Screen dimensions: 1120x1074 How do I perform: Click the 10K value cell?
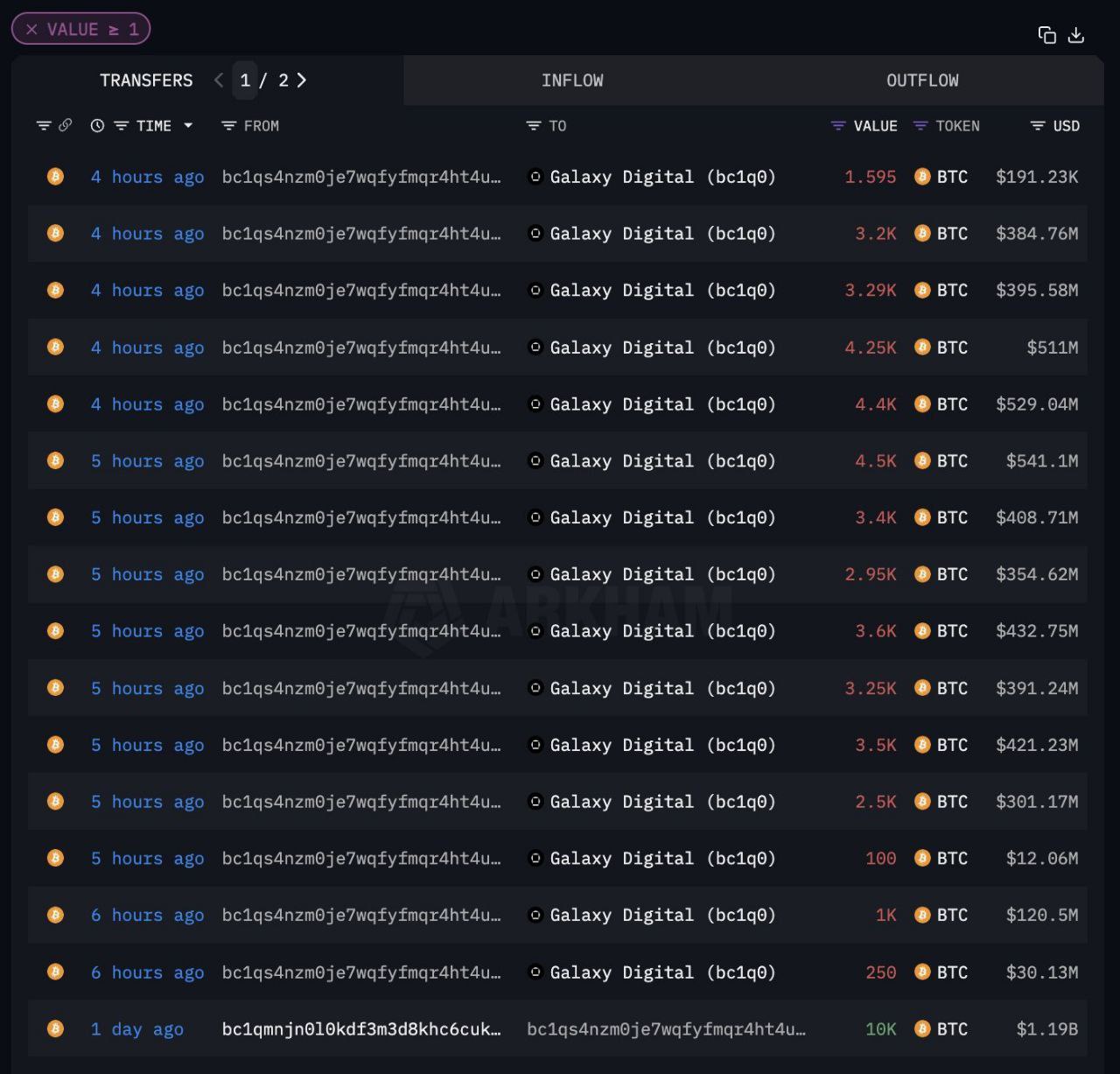pos(881,1029)
